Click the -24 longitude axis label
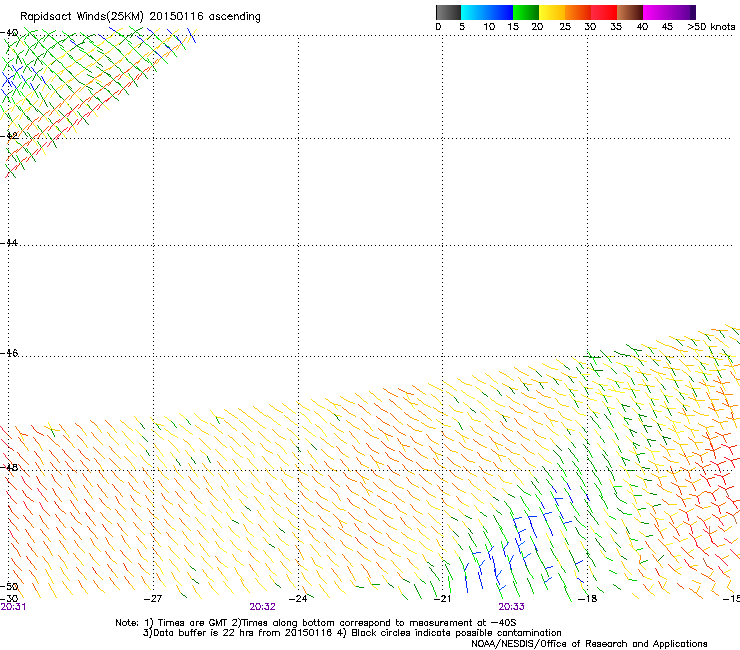Screen dimensions: 740x650 click(x=298, y=599)
